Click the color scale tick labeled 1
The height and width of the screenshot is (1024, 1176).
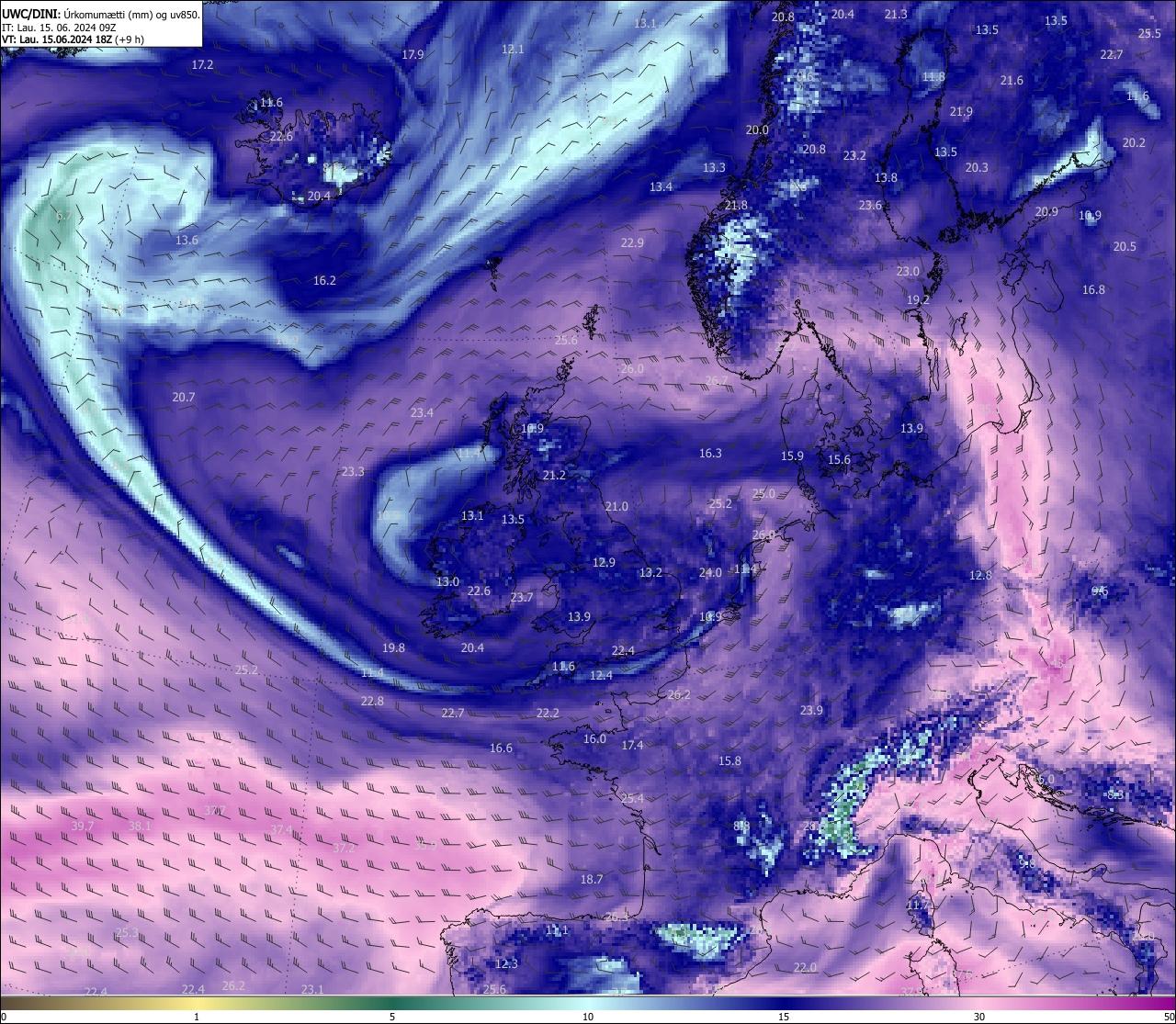coord(197,1017)
